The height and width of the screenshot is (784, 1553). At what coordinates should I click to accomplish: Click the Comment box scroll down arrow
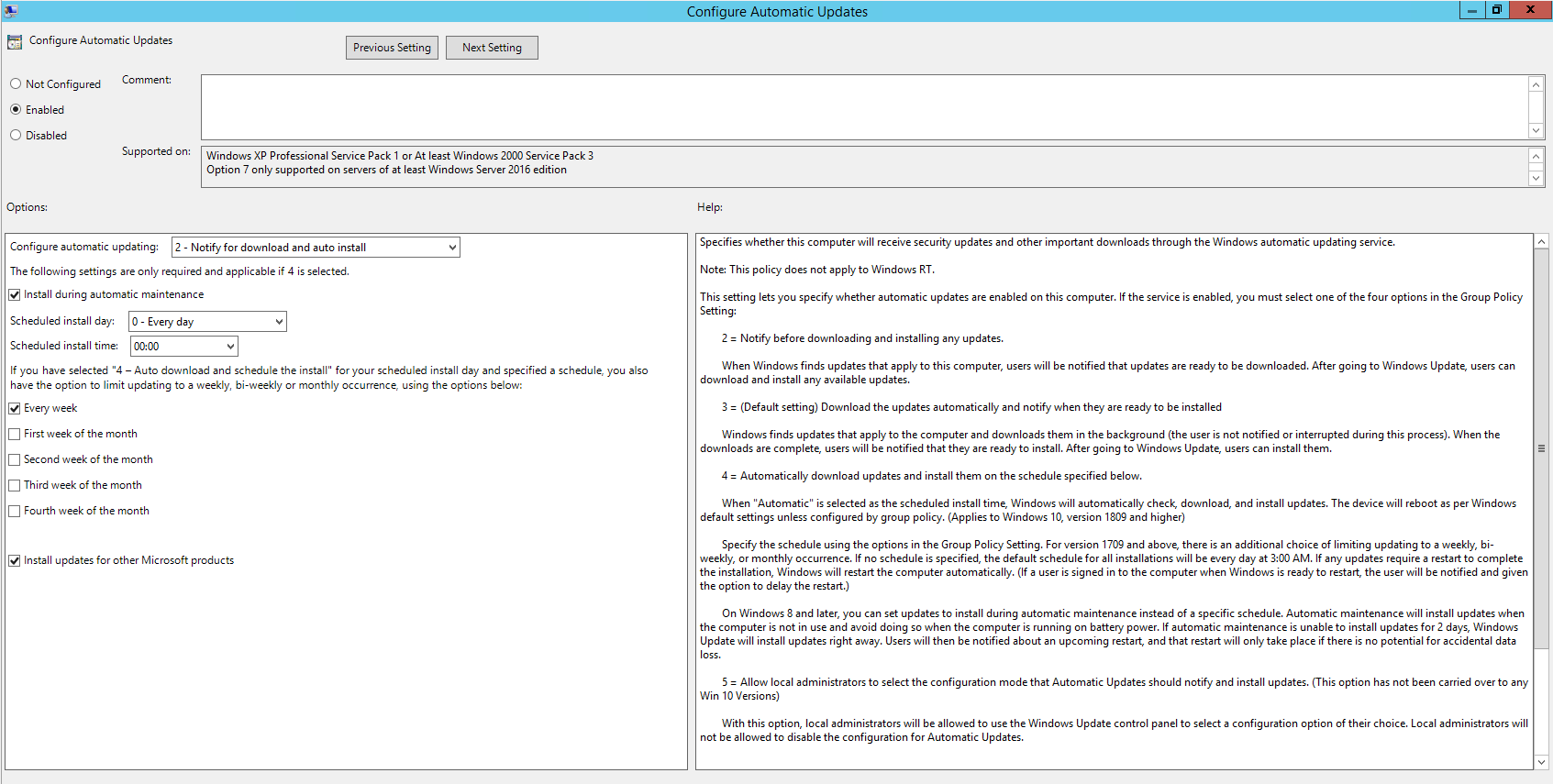pos(1536,131)
